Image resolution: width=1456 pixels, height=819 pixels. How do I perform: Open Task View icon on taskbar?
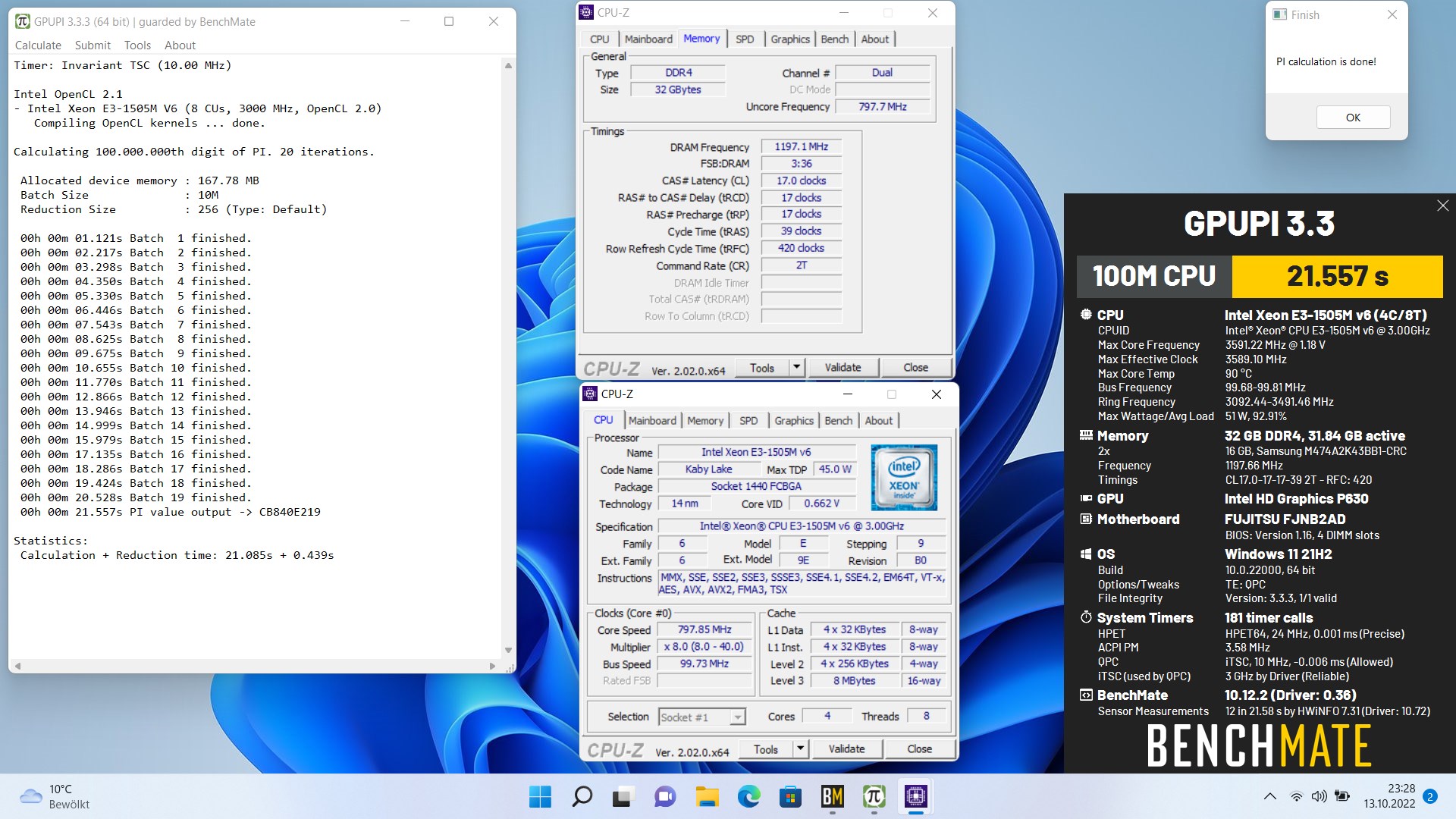(x=623, y=796)
